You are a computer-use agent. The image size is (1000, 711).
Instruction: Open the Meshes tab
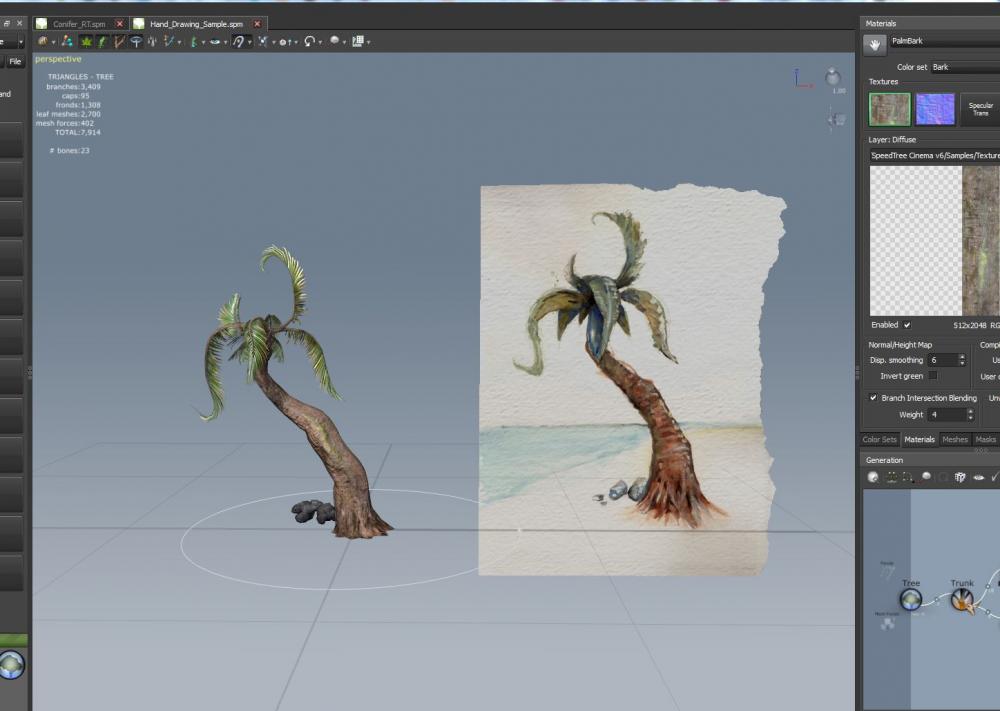click(x=955, y=439)
